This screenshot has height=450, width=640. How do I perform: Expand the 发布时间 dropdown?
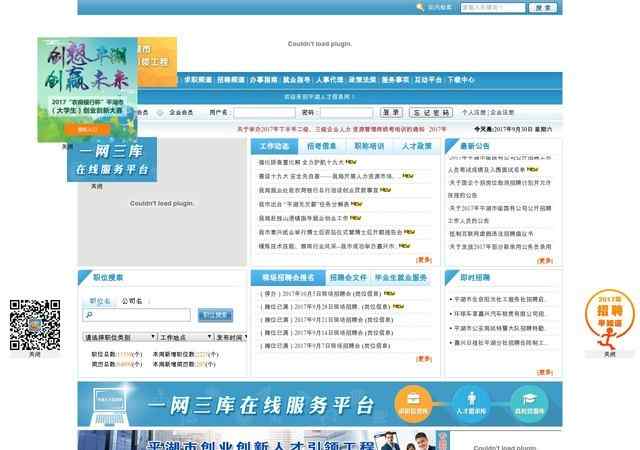point(231,338)
